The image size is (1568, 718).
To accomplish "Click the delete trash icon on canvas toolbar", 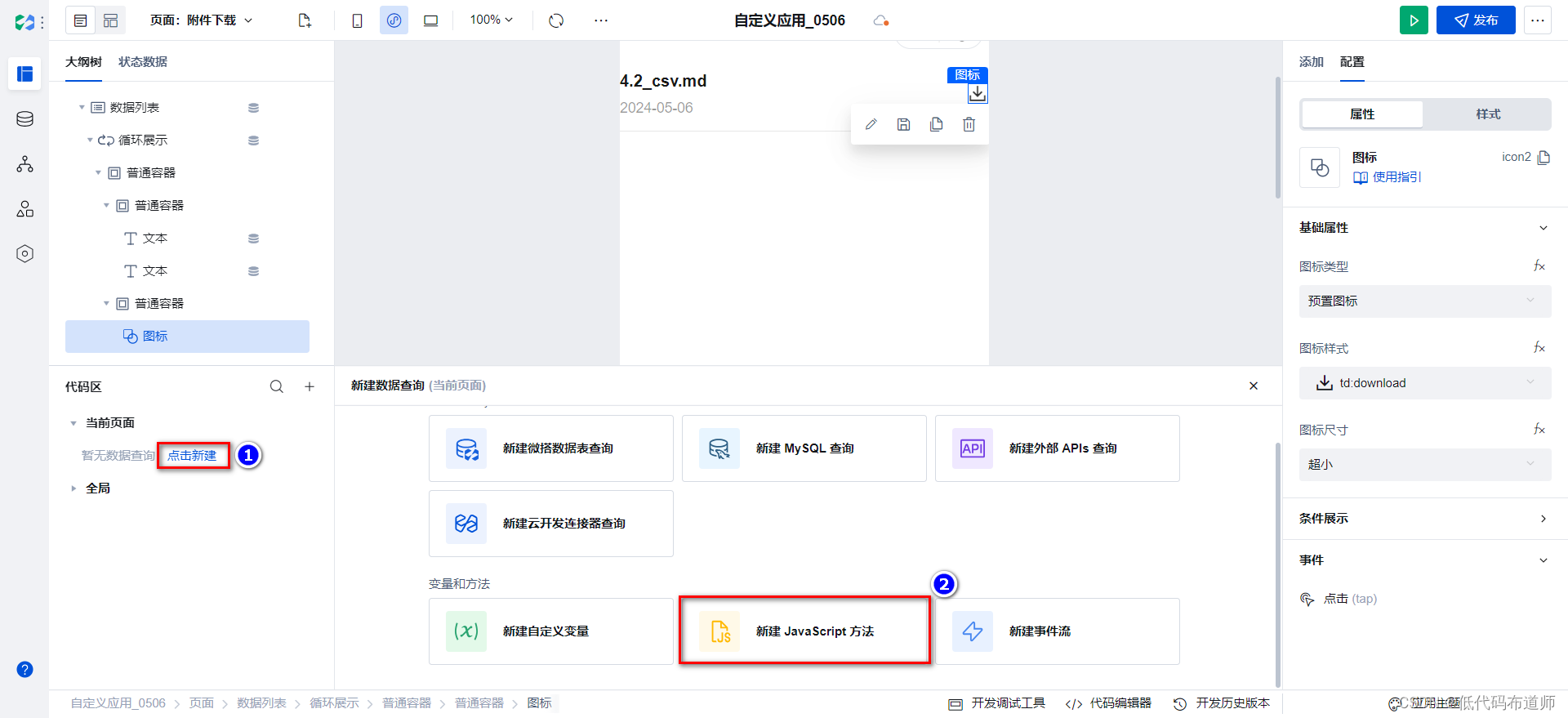I will (x=969, y=124).
